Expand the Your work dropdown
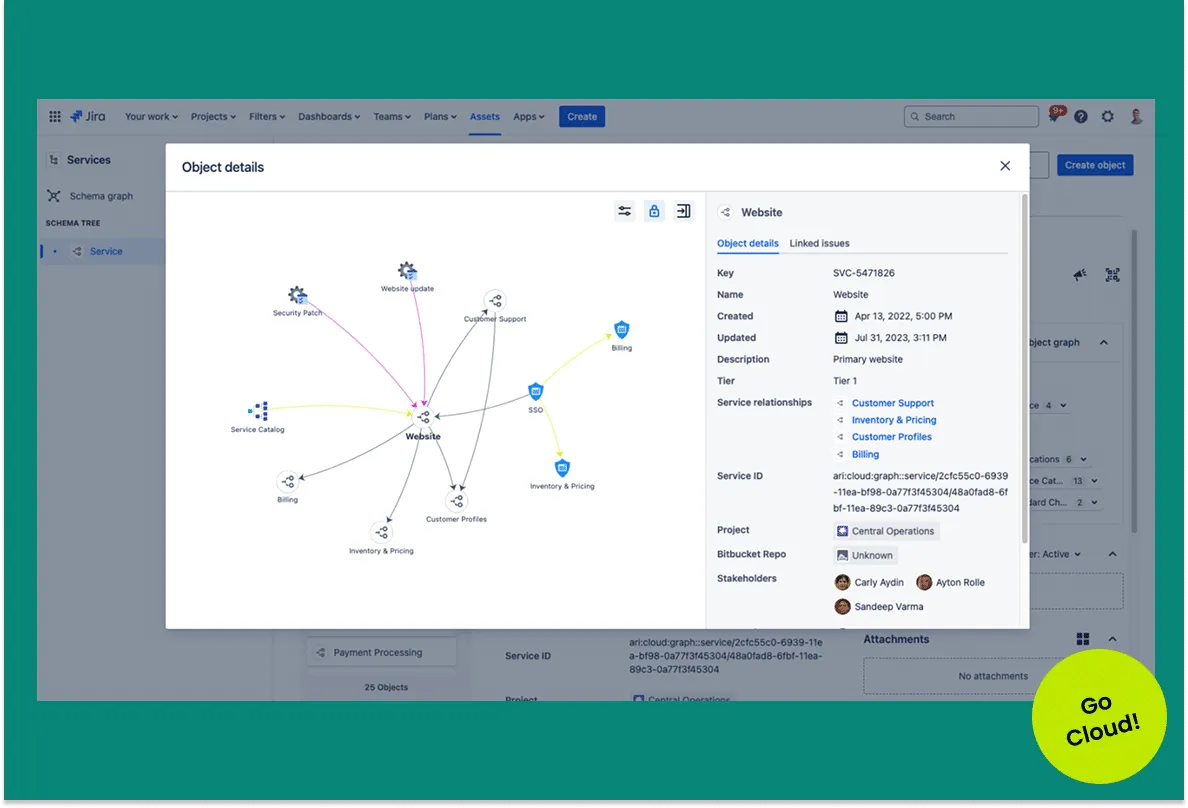Screen dimensions: 1188x808 [x=151, y=117]
